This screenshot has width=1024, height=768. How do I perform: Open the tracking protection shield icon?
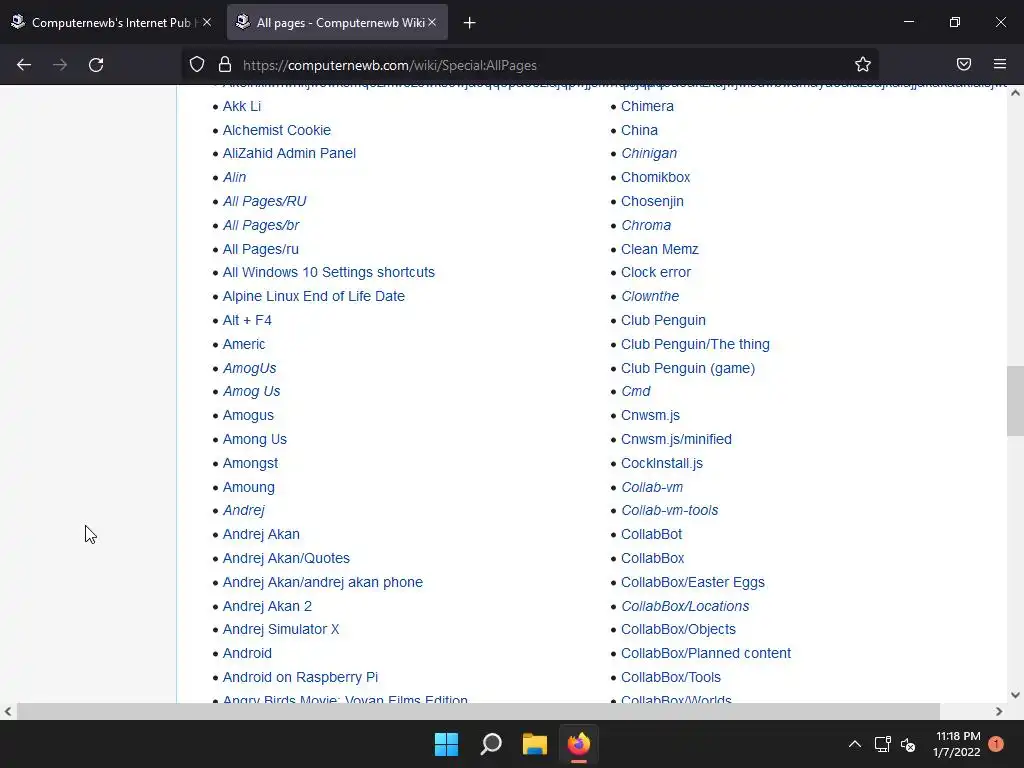[197, 65]
